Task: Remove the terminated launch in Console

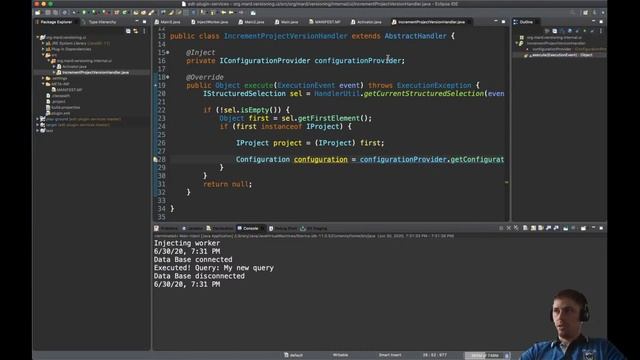Action: [509, 228]
